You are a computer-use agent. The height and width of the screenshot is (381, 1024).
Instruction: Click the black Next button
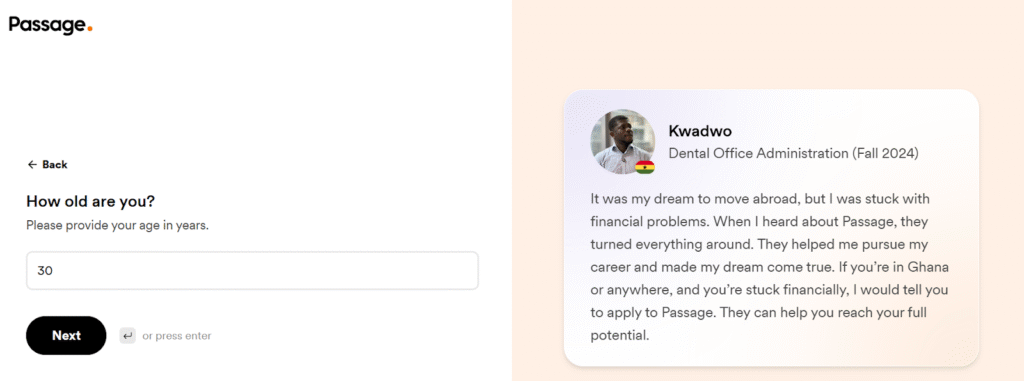(66, 335)
